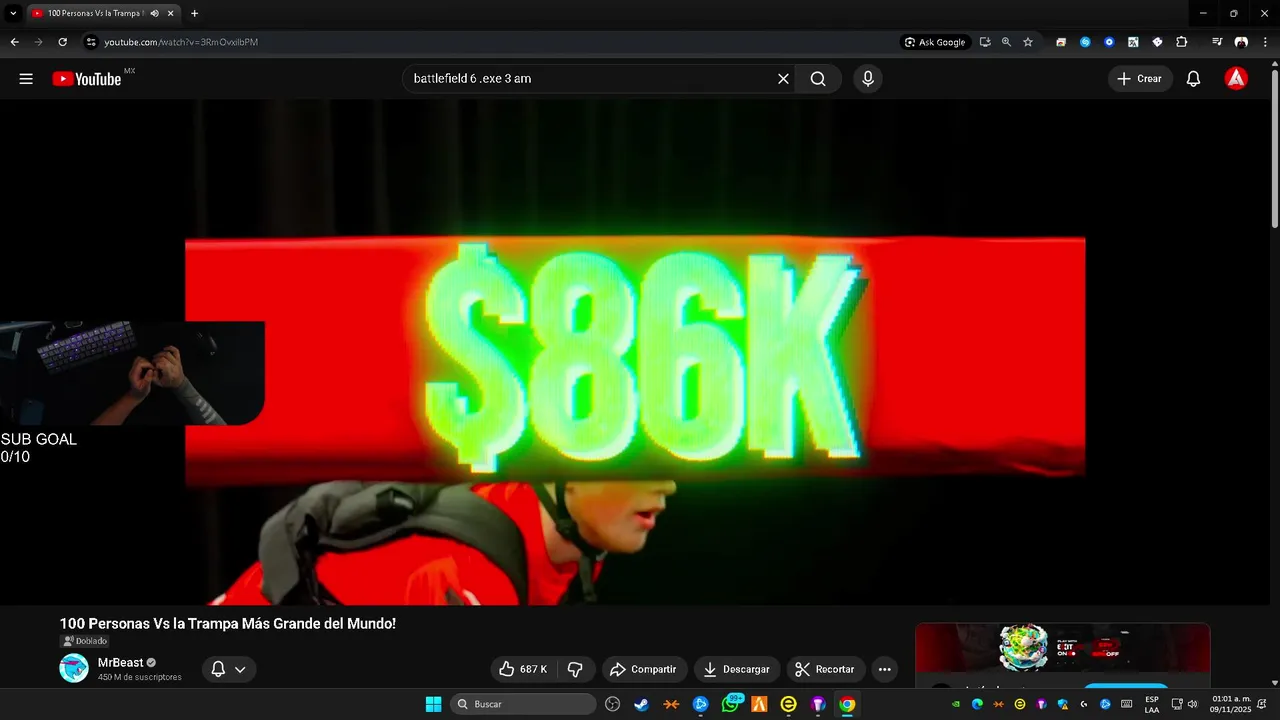Mute the tab via speaker icon
Image resolution: width=1280 pixels, height=720 pixels.
[x=154, y=13]
